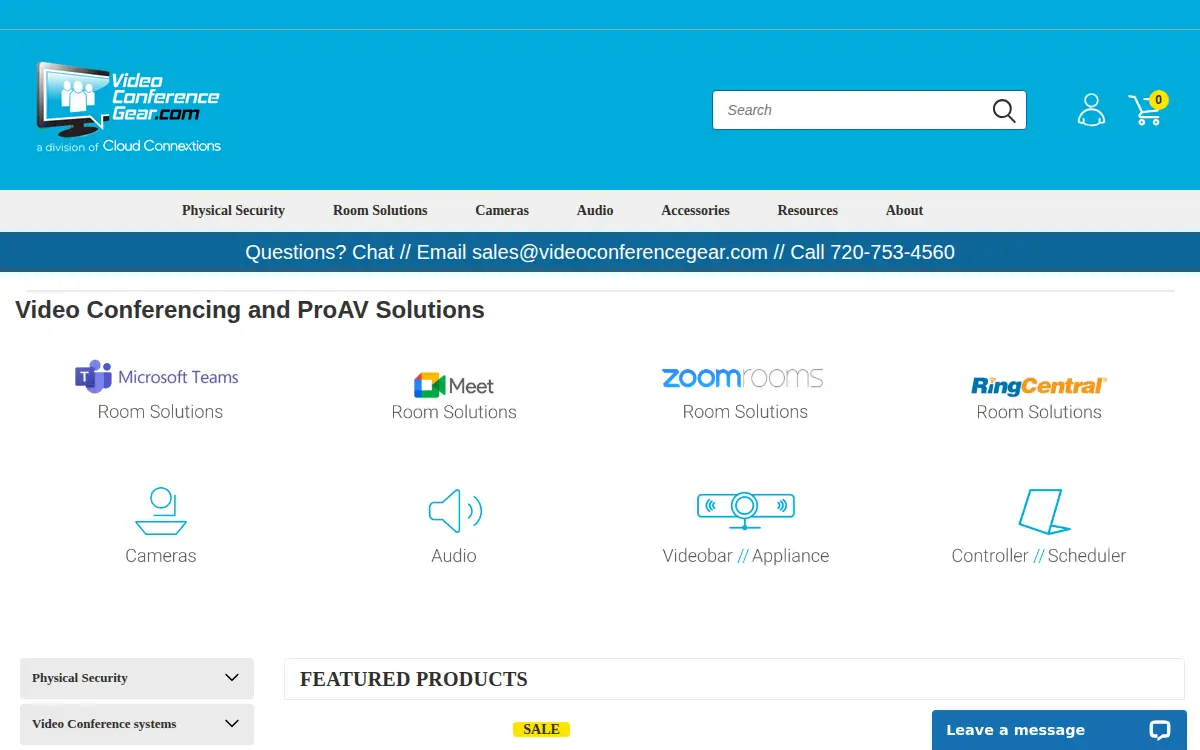
Task: Click the cart item count badge
Action: click(x=1158, y=100)
